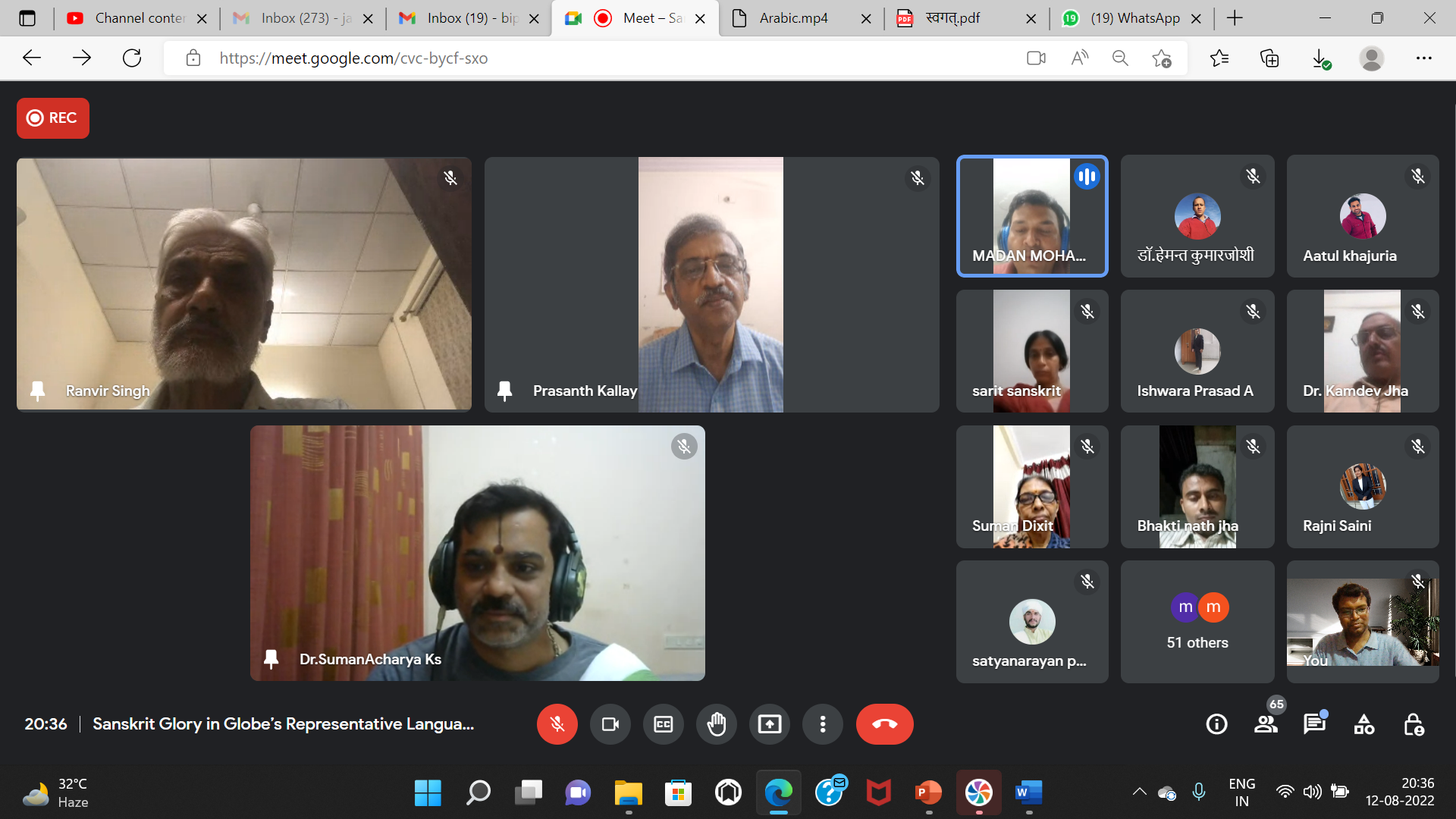Click the browser address bar URL
1456x819 pixels.
pyautogui.click(x=353, y=58)
